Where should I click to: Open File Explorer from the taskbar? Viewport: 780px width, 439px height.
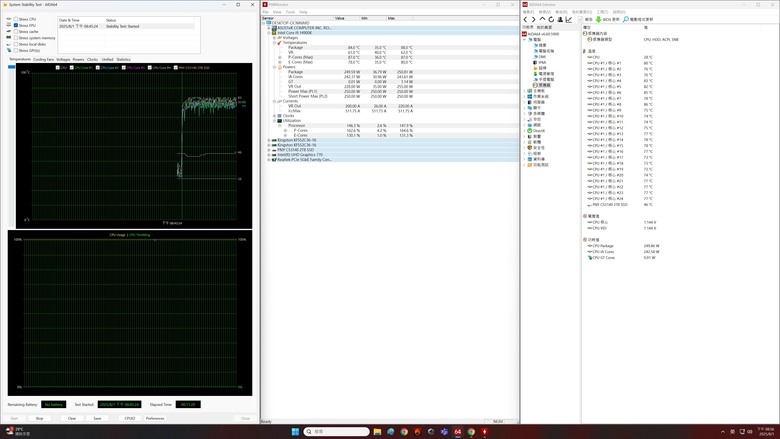(x=377, y=432)
